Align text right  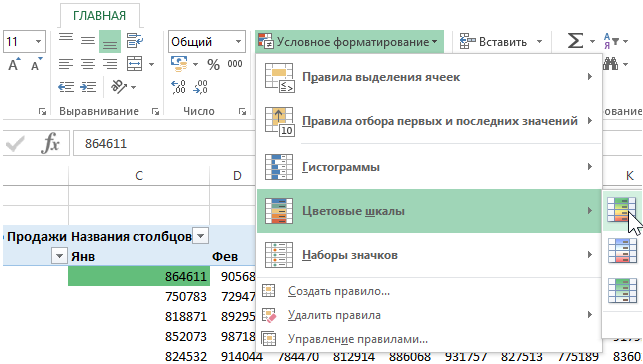[x=110, y=64]
